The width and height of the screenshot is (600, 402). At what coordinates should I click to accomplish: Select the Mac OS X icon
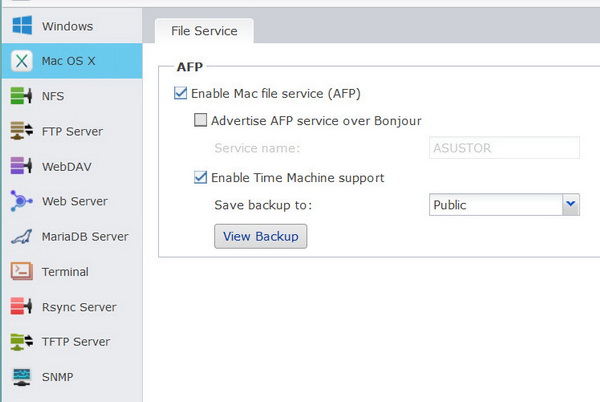(x=22, y=61)
